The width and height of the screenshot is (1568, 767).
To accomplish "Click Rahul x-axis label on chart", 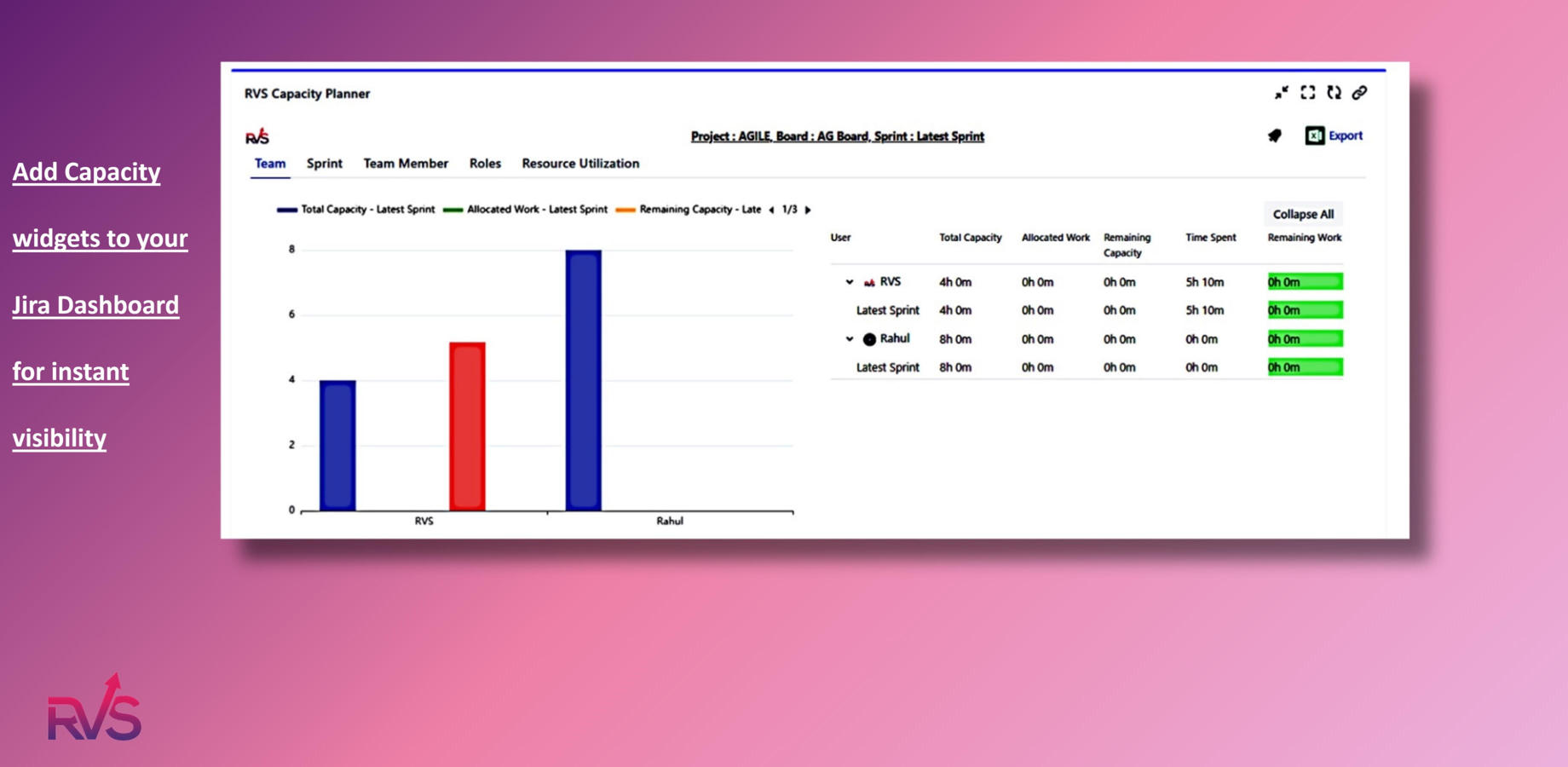I will pos(670,521).
